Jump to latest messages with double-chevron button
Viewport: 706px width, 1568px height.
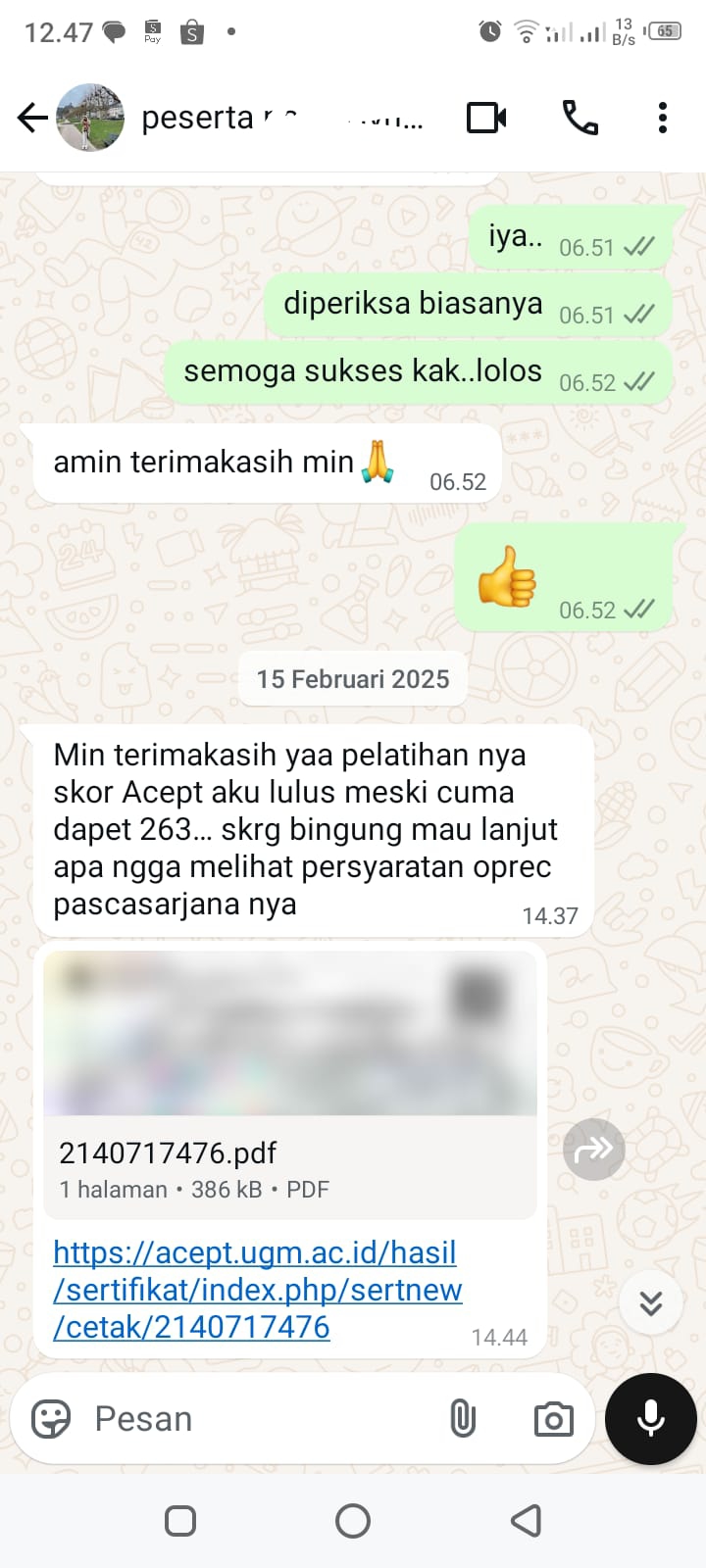click(x=651, y=1302)
